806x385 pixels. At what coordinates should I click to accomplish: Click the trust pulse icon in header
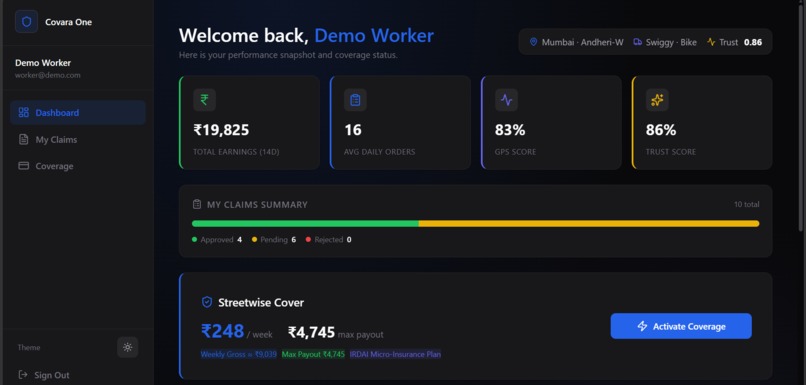click(x=711, y=42)
